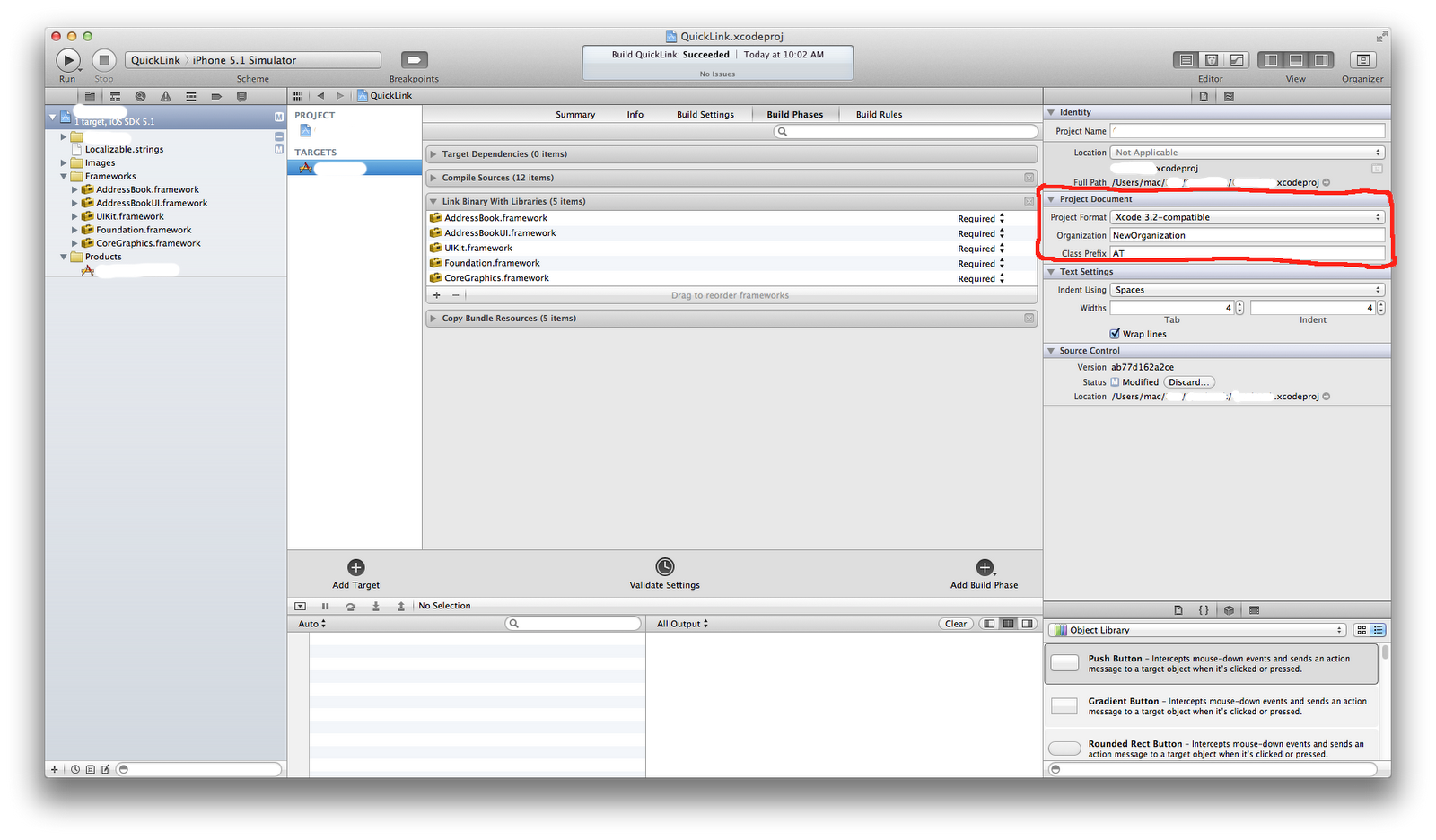Show both variables and console views
This screenshot has height=840, width=1436.
(x=1009, y=624)
